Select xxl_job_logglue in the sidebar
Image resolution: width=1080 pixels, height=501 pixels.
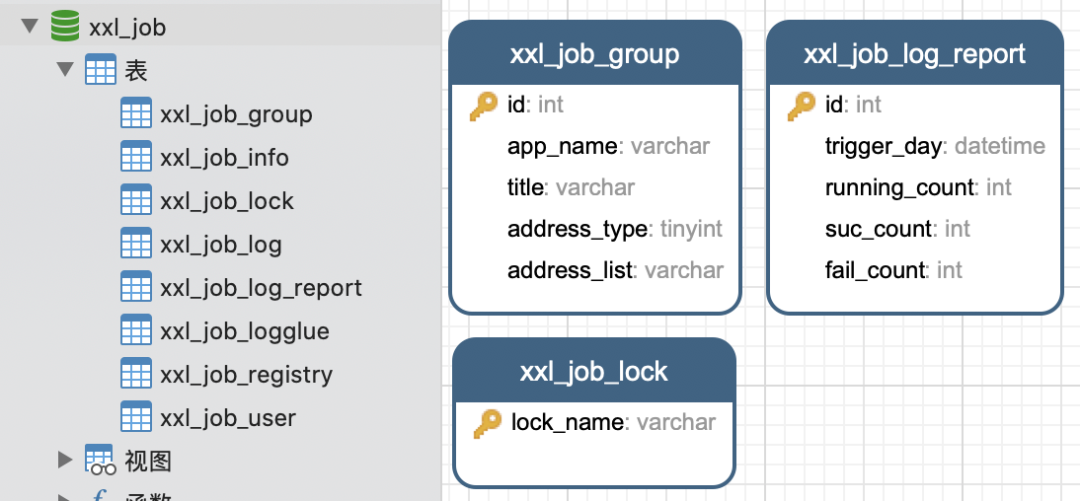[x=244, y=331]
